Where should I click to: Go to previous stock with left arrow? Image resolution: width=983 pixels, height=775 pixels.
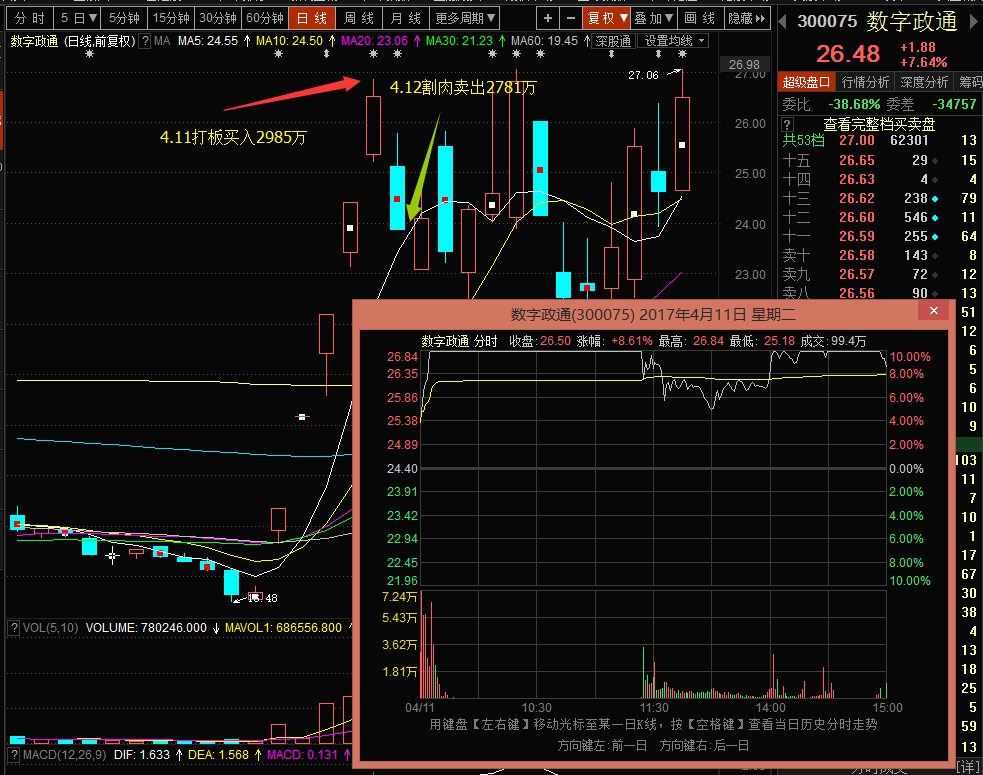(784, 21)
